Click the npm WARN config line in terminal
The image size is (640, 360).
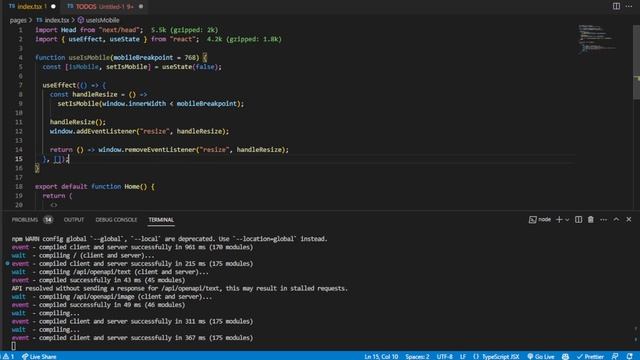169,239
